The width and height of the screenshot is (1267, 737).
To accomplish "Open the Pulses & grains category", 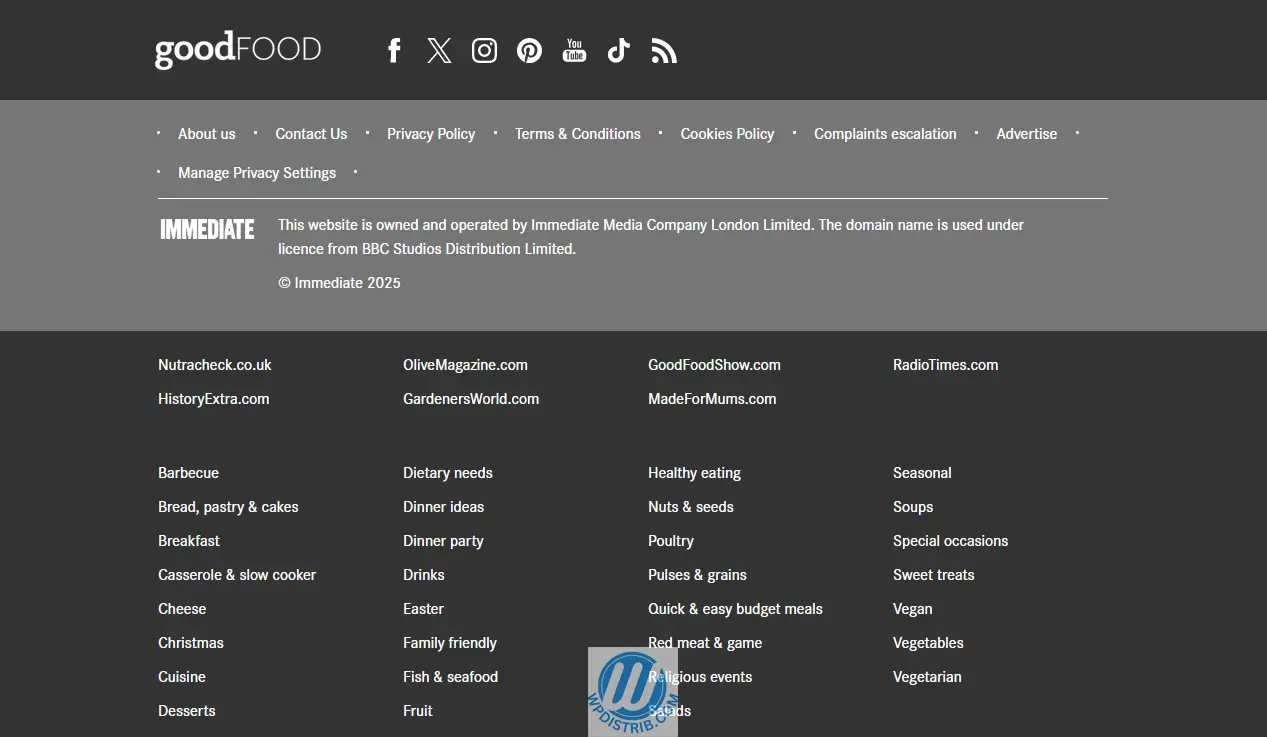I will (697, 575).
